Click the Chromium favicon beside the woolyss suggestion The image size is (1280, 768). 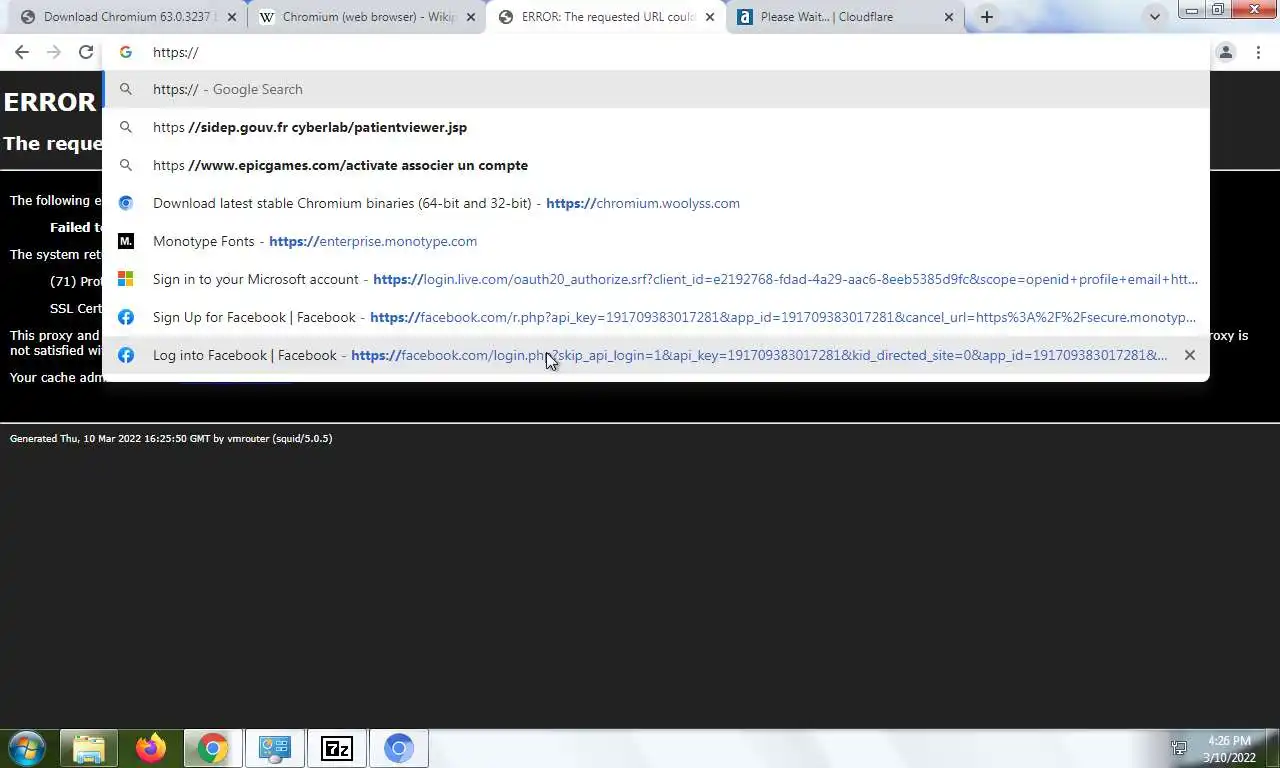126,203
